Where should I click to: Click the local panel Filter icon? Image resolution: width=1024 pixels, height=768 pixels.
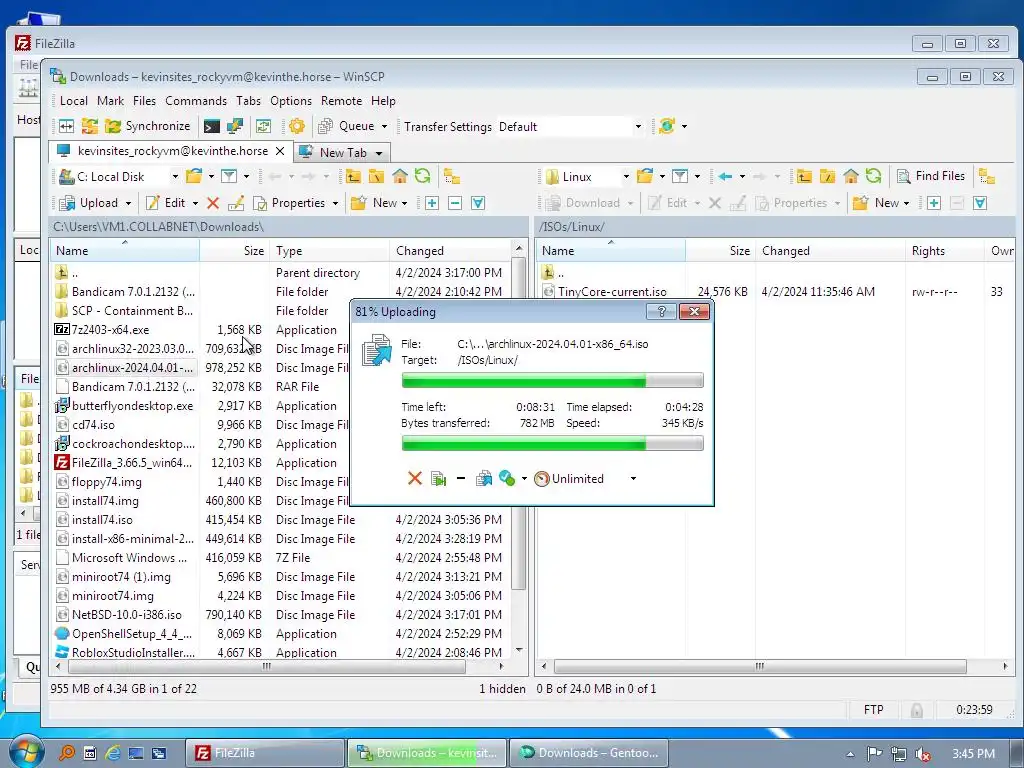(x=229, y=176)
